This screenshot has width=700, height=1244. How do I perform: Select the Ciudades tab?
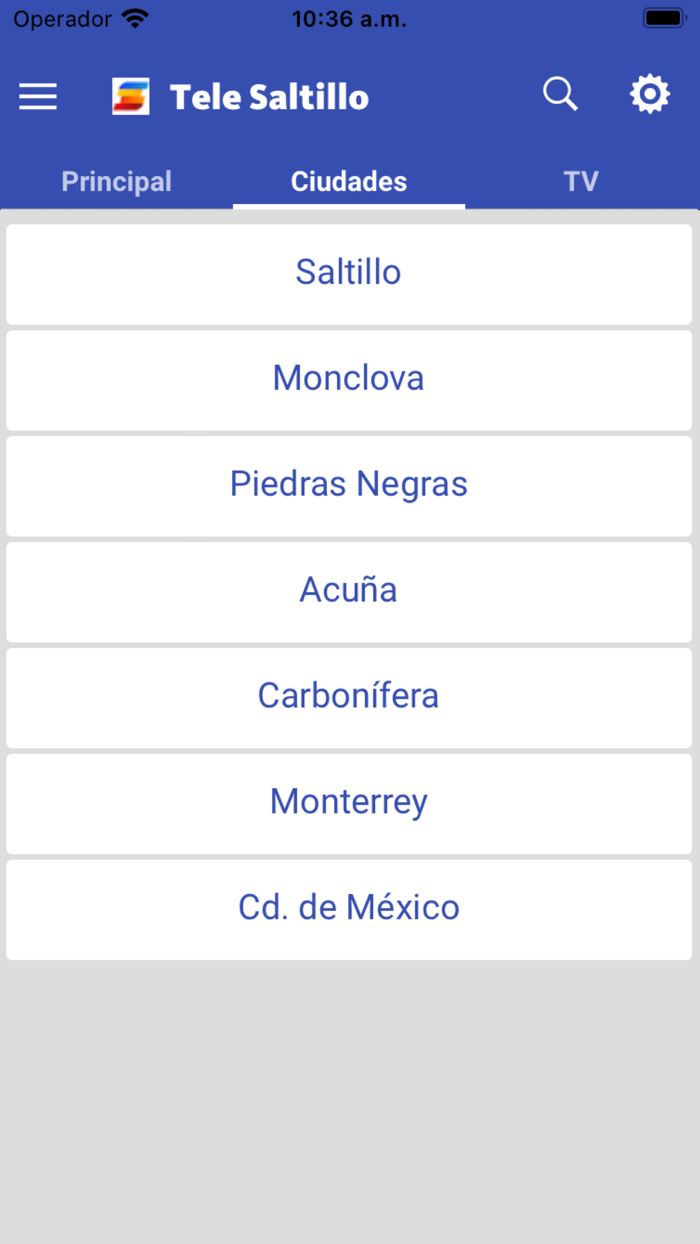coord(348,181)
